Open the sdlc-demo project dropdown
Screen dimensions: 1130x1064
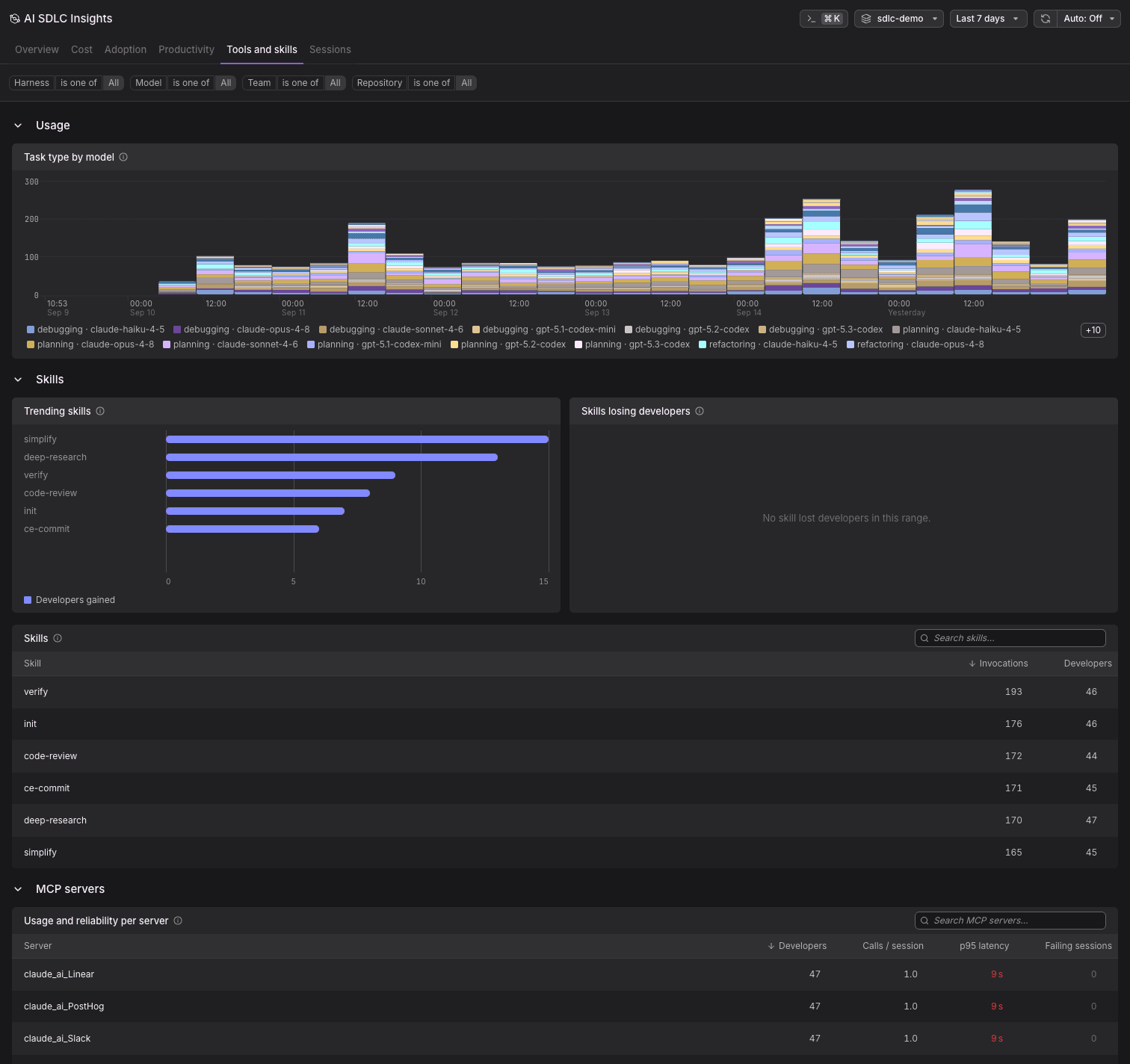[x=899, y=19]
